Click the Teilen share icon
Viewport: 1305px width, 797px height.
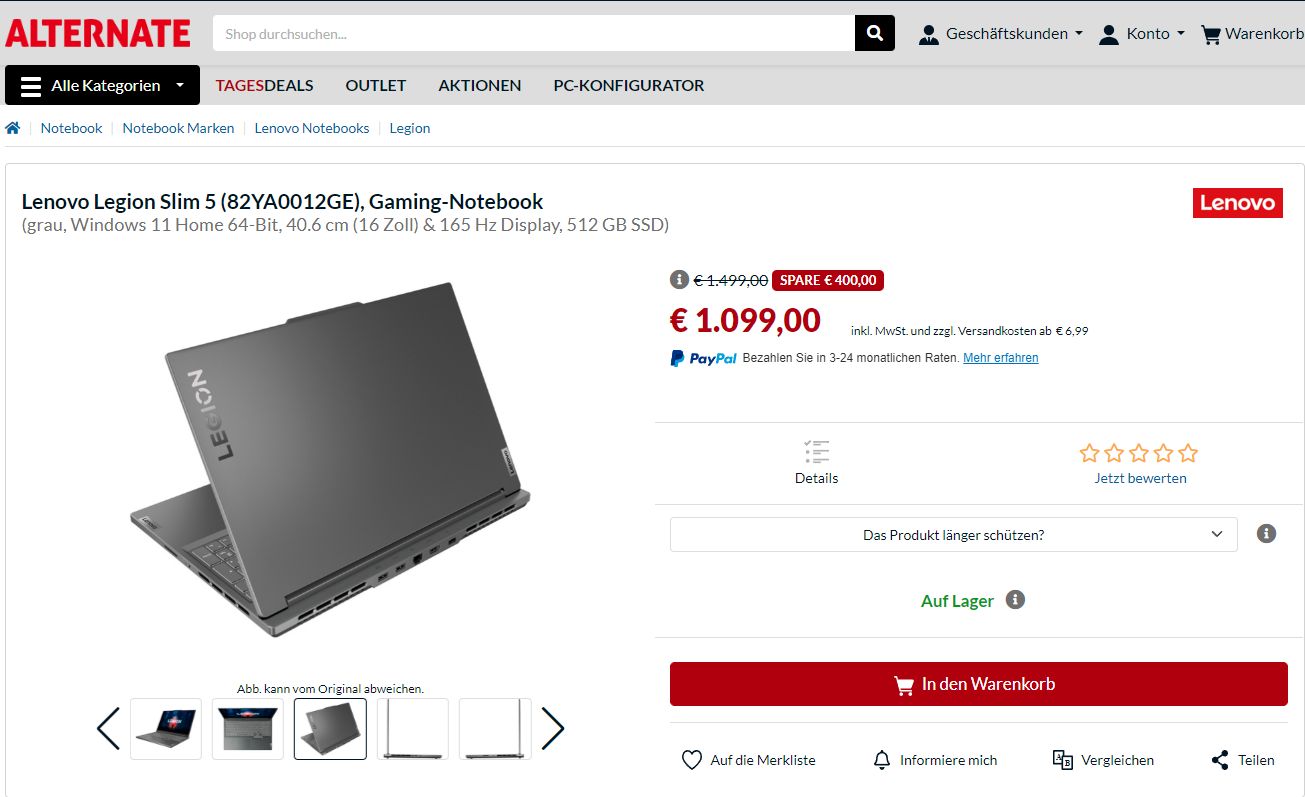(1220, 760)
